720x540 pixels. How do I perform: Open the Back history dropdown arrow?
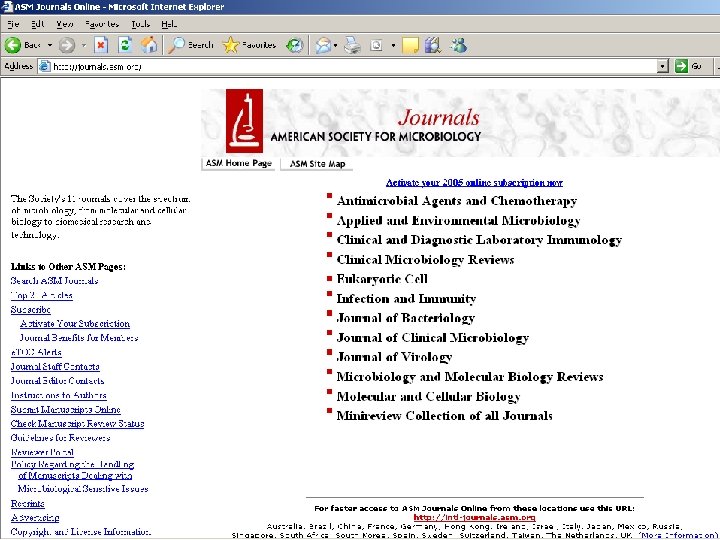coord(50,45)
